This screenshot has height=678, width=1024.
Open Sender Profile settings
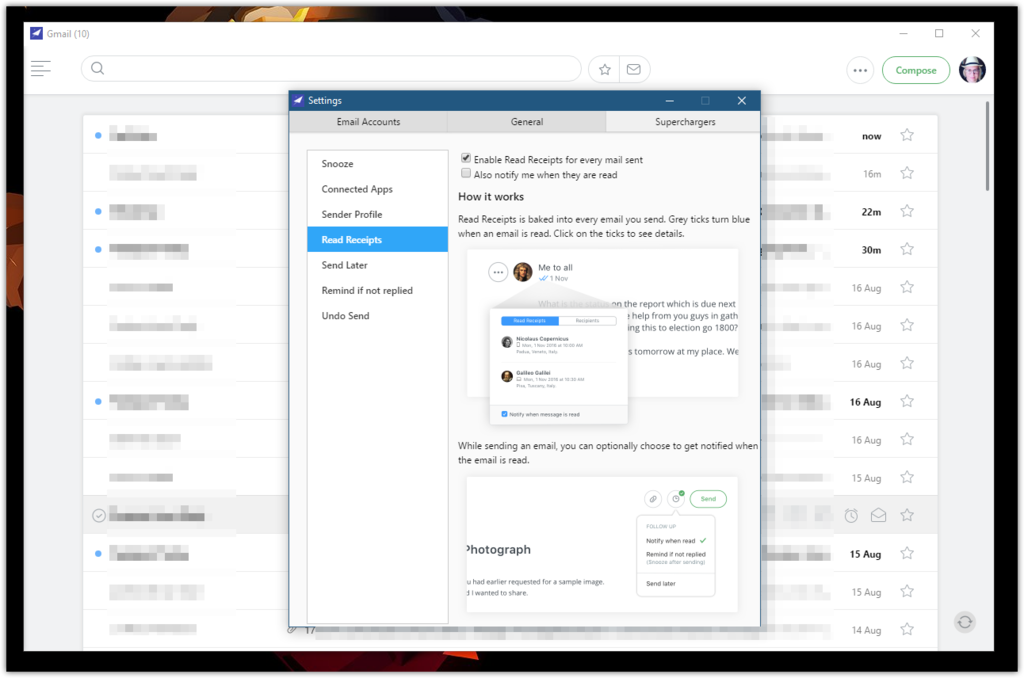[x=377, y=214]
